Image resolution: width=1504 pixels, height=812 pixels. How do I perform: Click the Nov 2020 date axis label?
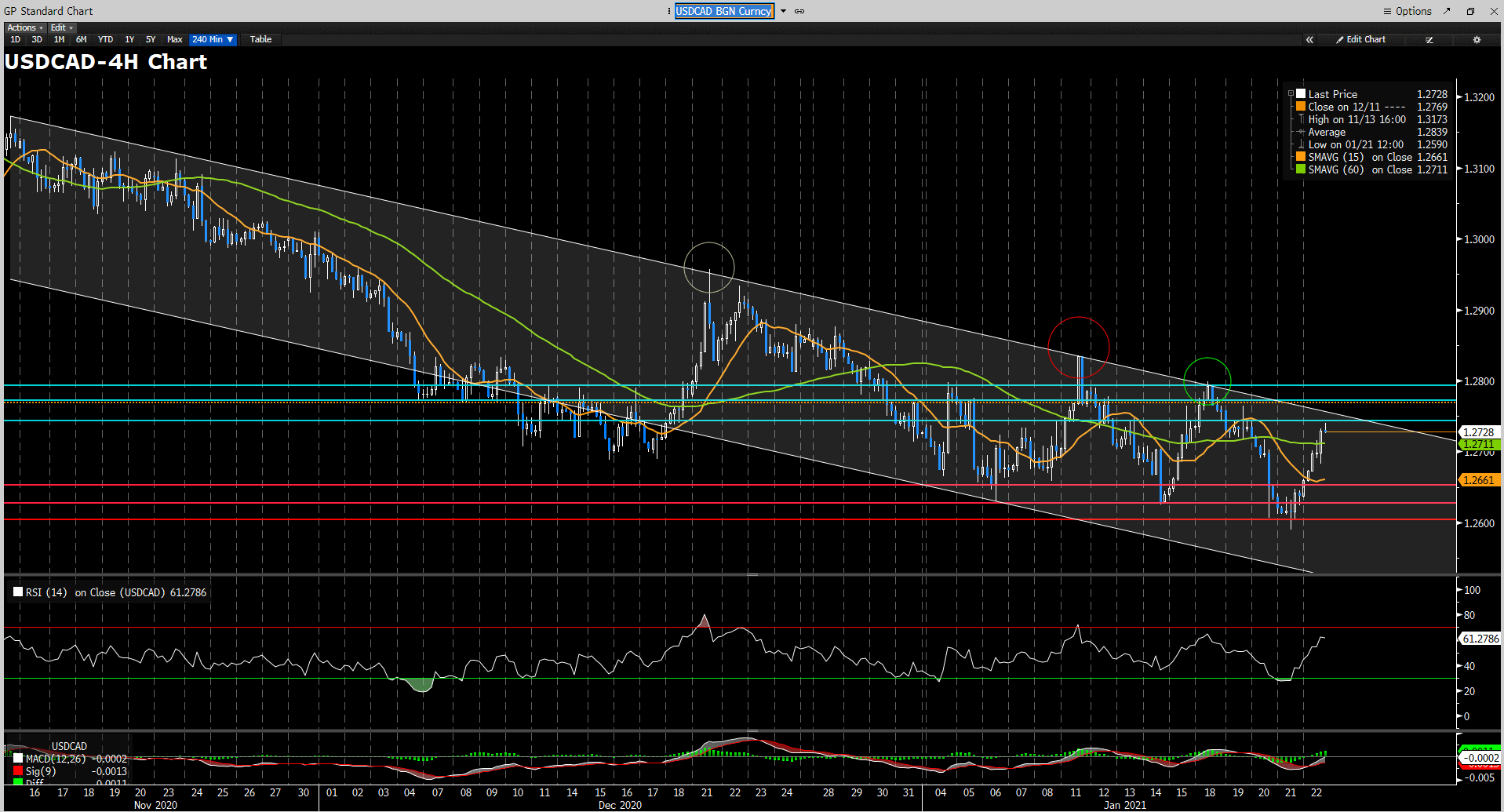coord(155,805)
